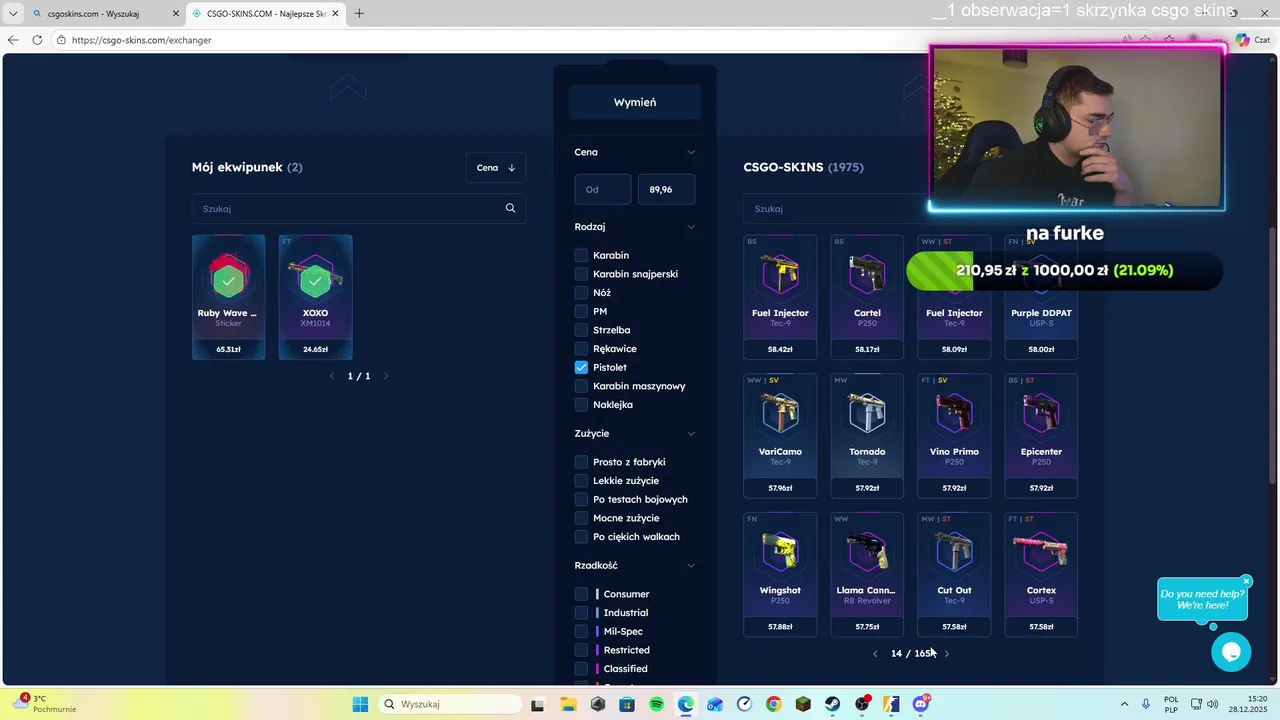This screenshot has height=720, width=1280.
Task: Open the volume tray icon
Action: tap(1213, 704)
